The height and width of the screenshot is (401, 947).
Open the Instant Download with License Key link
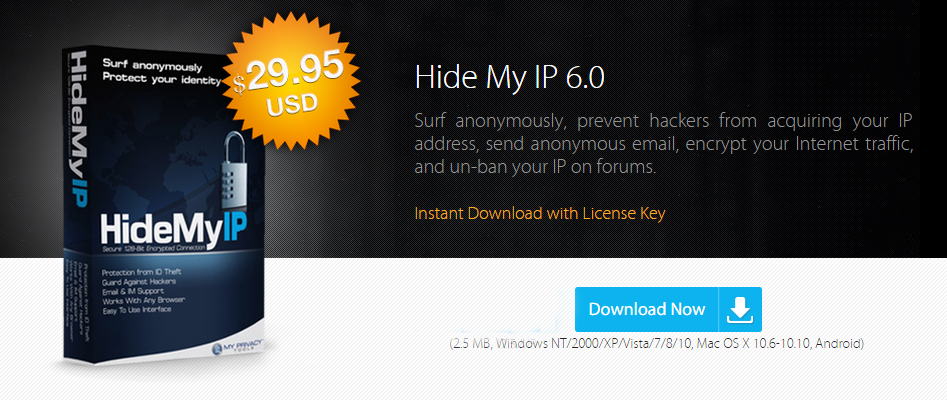click(x=540, y=213)
